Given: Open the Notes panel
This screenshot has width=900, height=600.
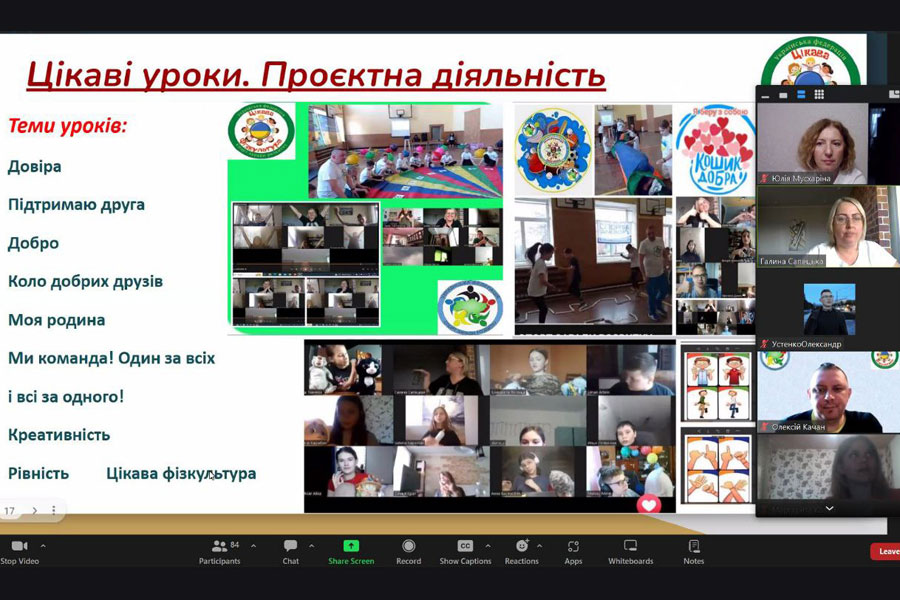Looking at the screenshot, I should (693, 552).
